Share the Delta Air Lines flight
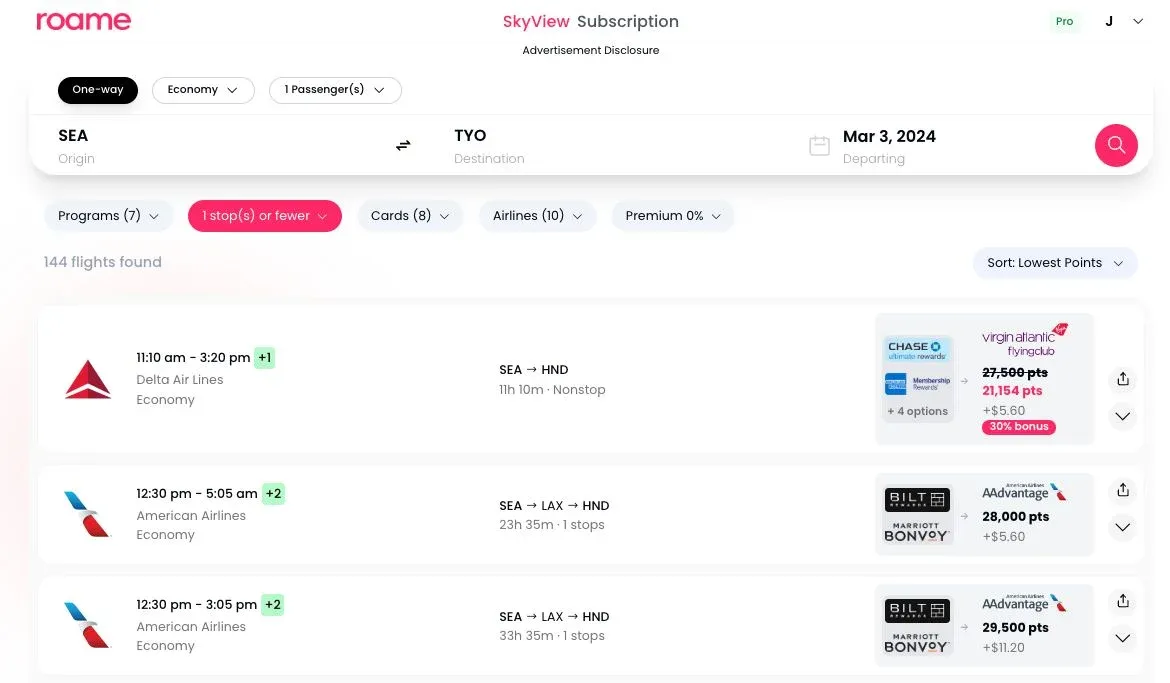The image size is (1170, 683). [1122, 379]
